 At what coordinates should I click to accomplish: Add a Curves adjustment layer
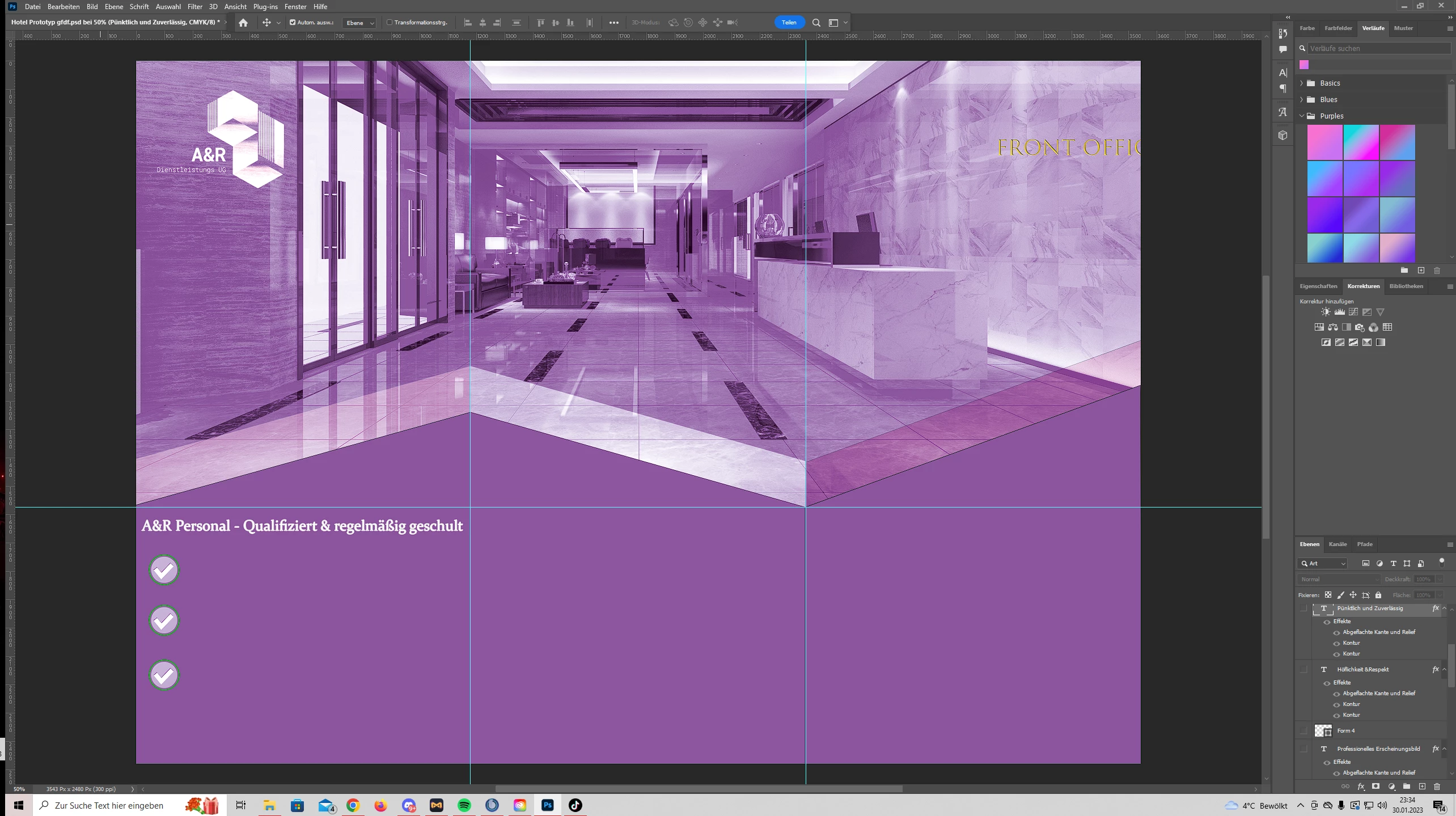[x=1353, y=312]
